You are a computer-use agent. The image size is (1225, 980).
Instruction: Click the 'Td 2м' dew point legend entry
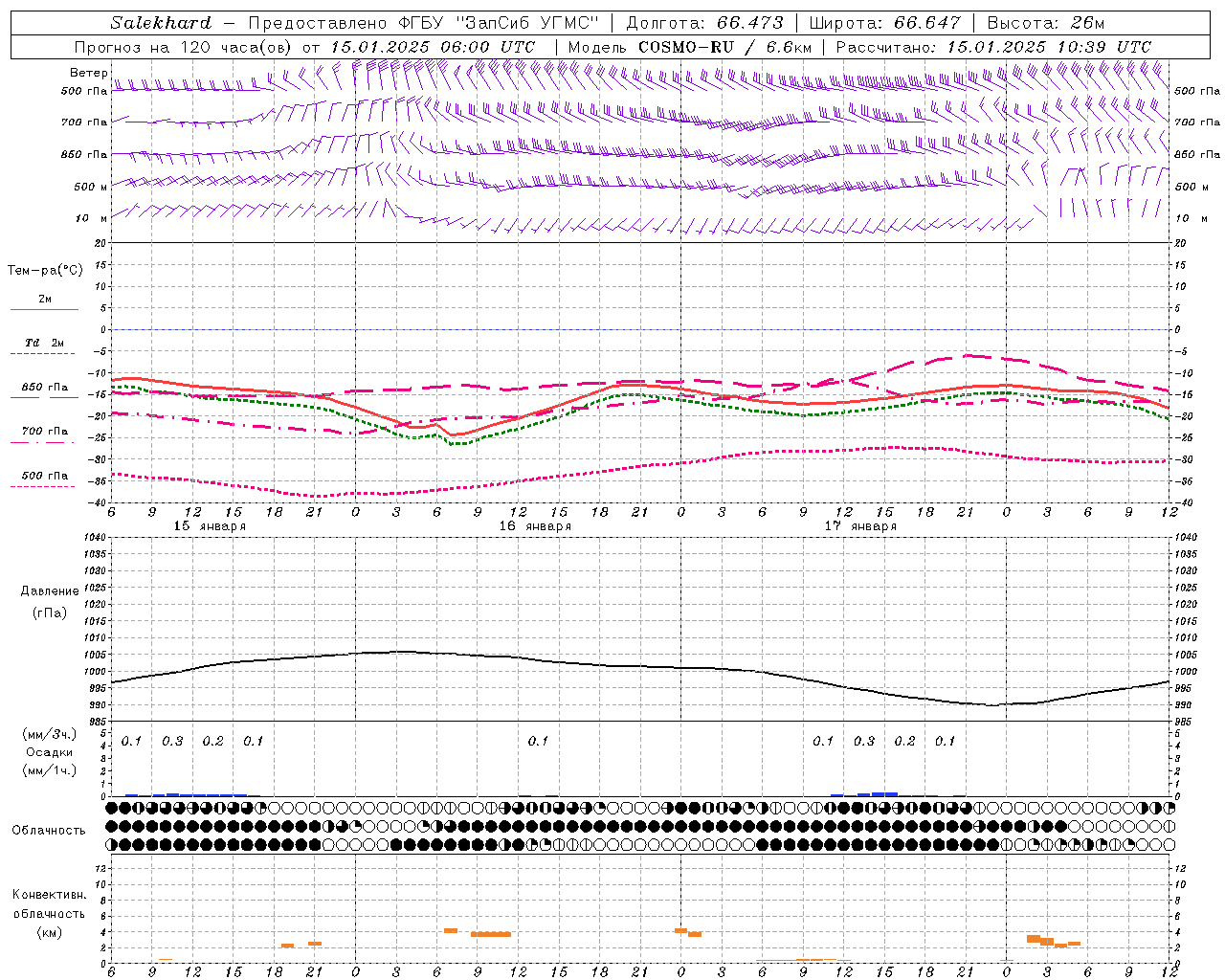[45, 343]
